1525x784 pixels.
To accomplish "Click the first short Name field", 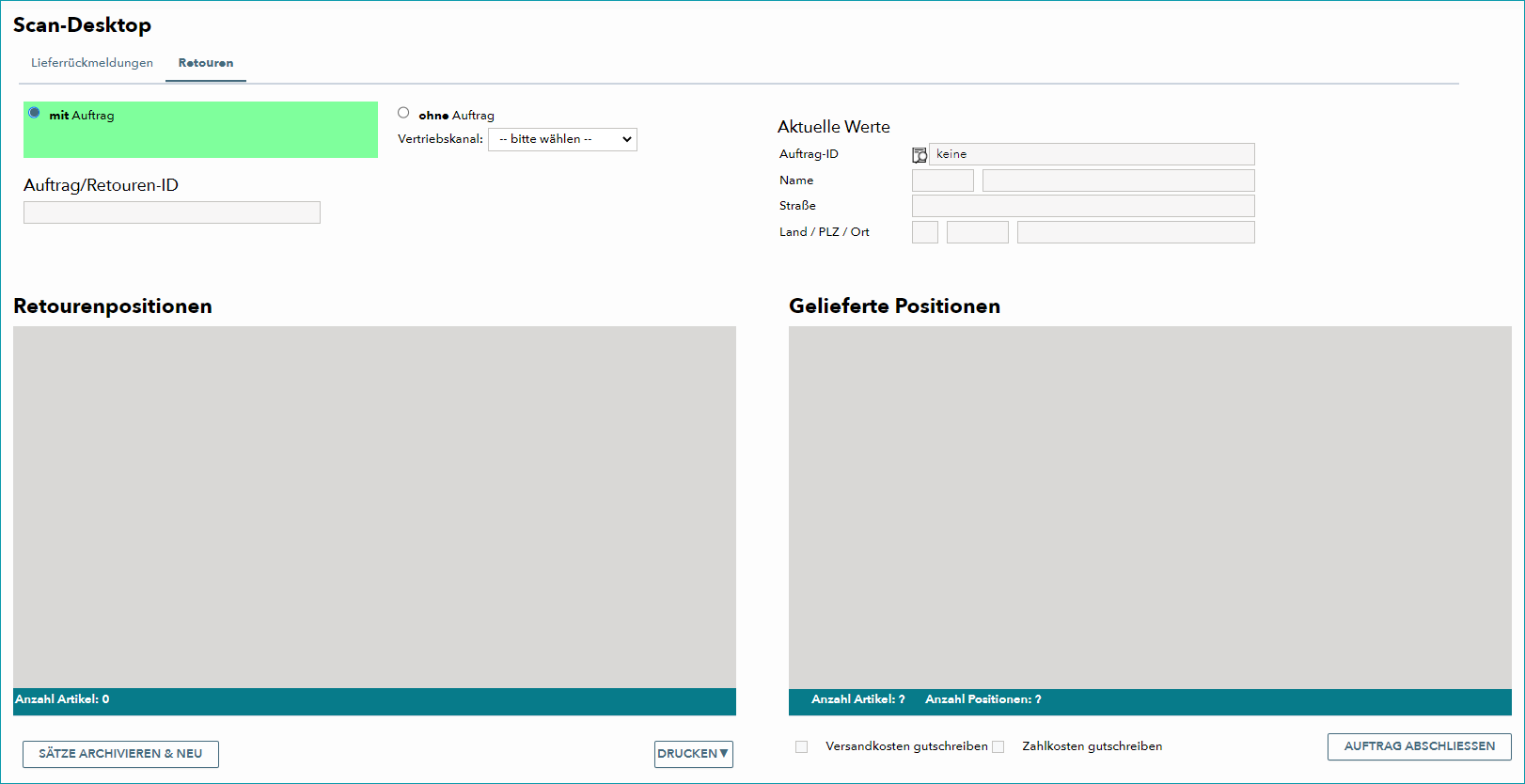I will (x=943, y=180).
